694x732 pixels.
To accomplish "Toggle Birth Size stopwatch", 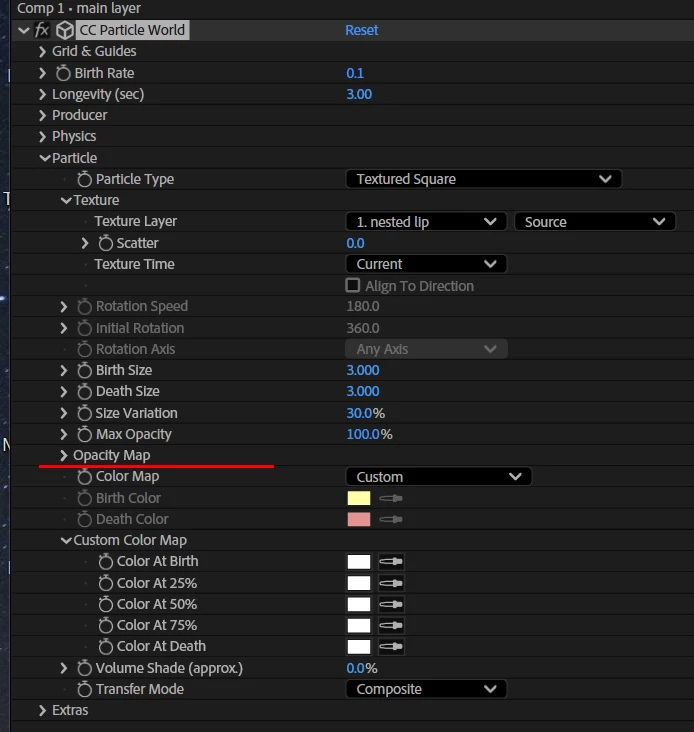I will [84, 371].
